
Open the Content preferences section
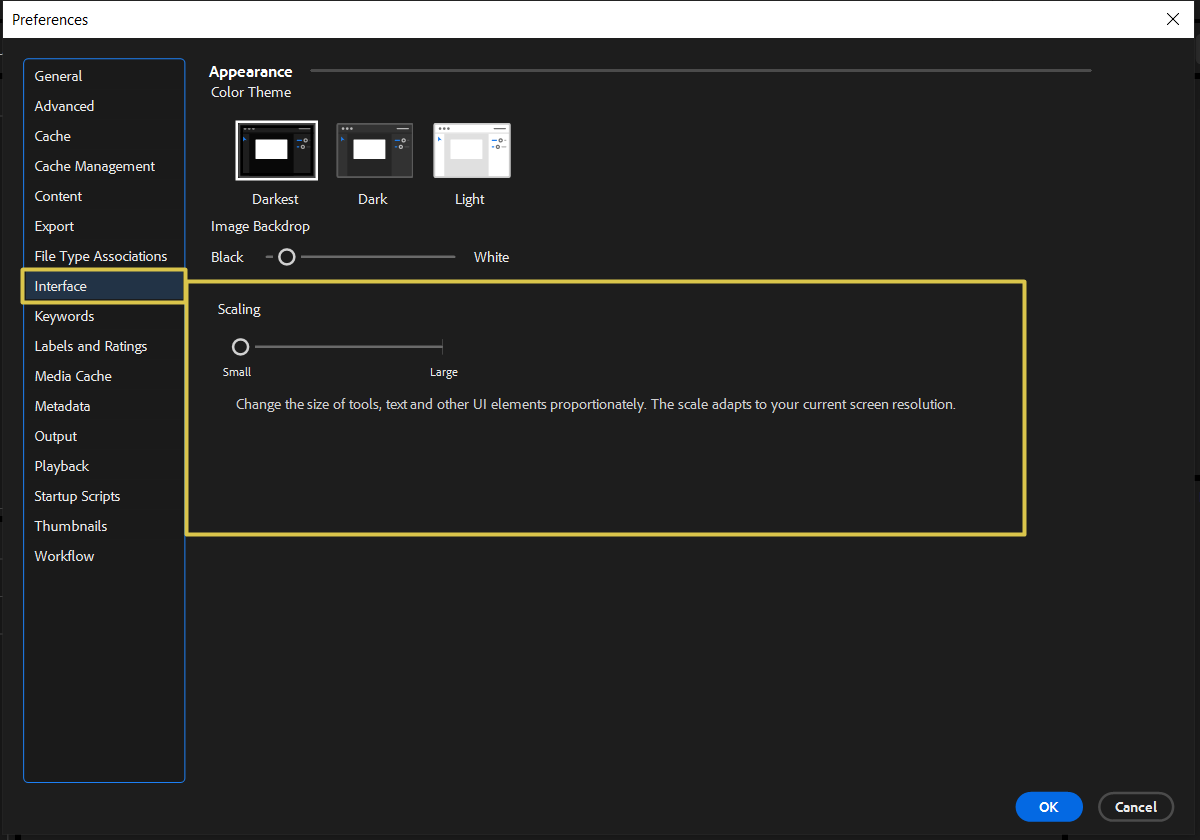pyautogui.click(x=58, y=196)
